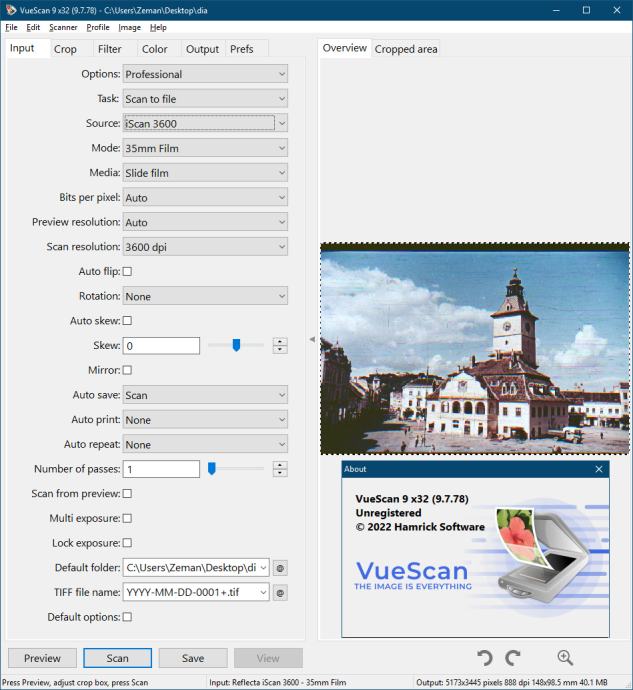Click the Scan button

pyautogui.click(x=118, y=658)
